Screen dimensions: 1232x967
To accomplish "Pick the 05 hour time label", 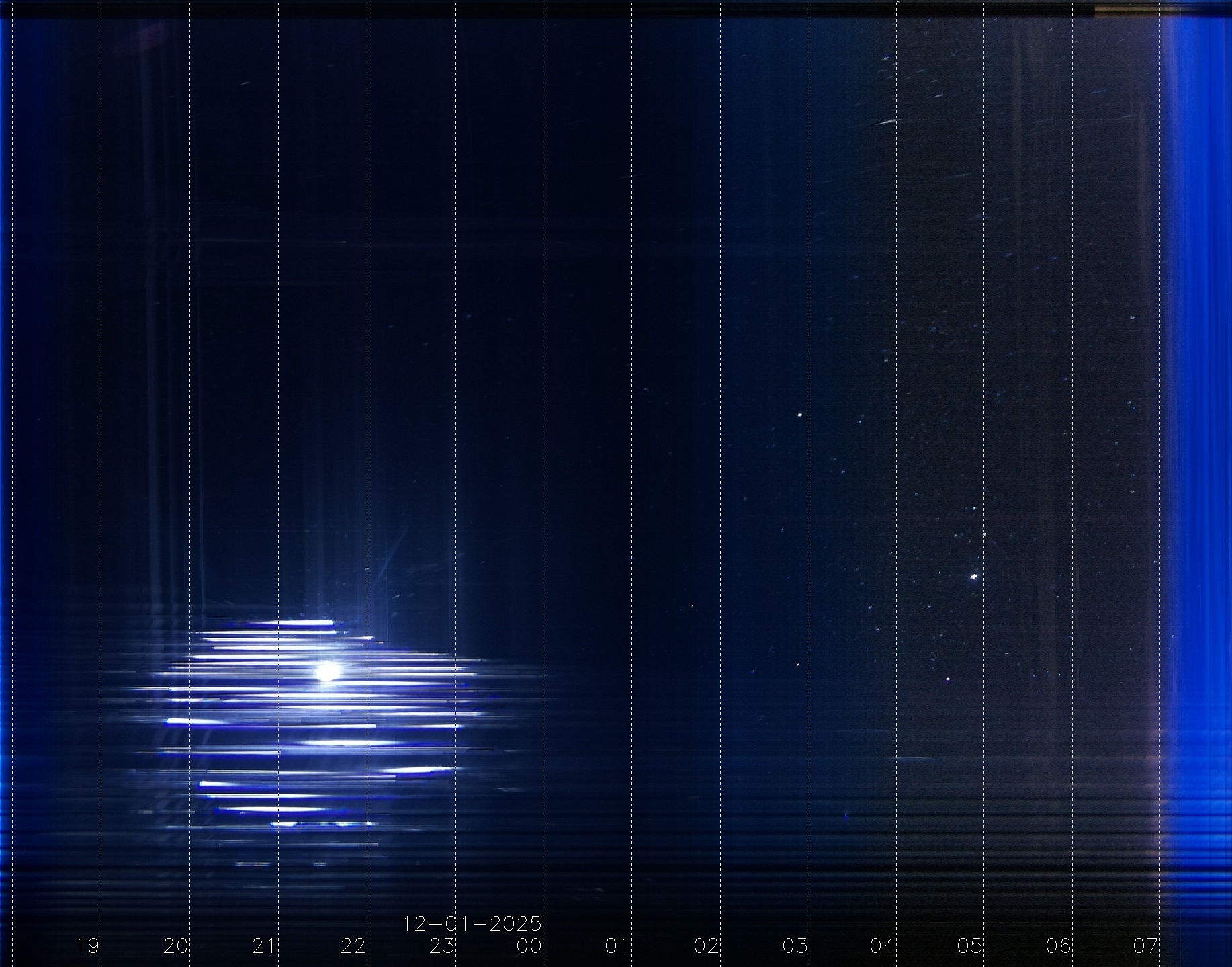I will [970, 946].
